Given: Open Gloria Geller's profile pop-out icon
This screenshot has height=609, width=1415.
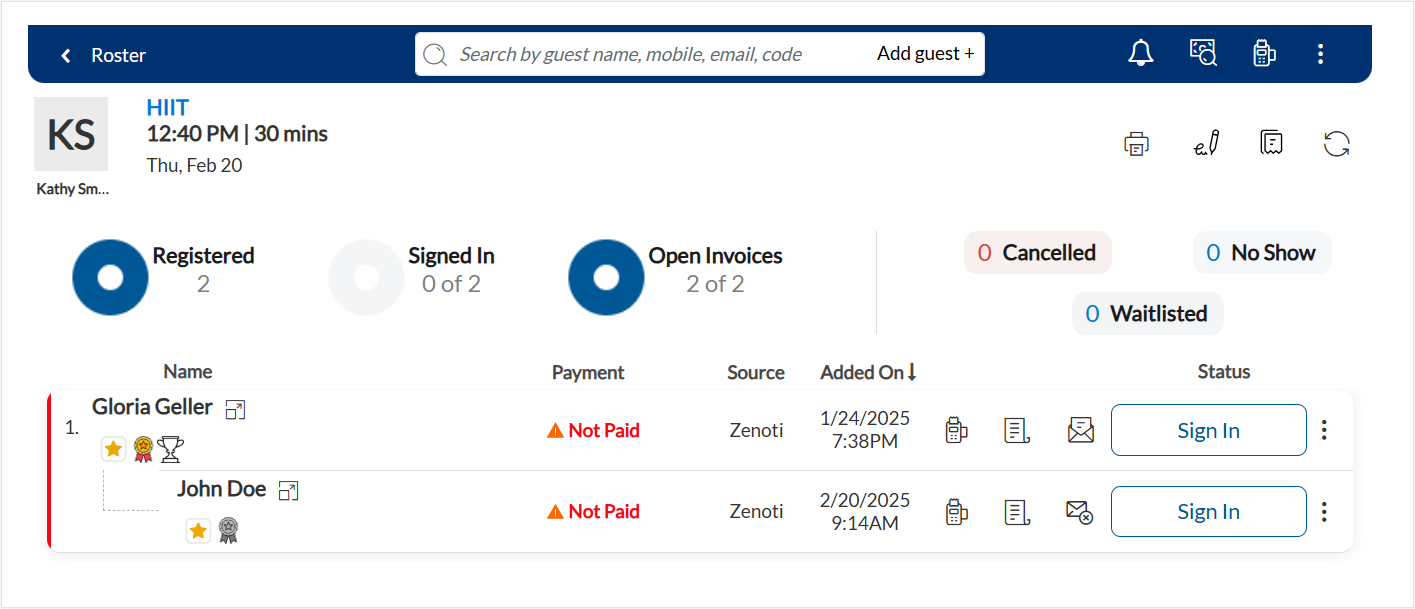Looking at the screenshot, I should [235, 409].
